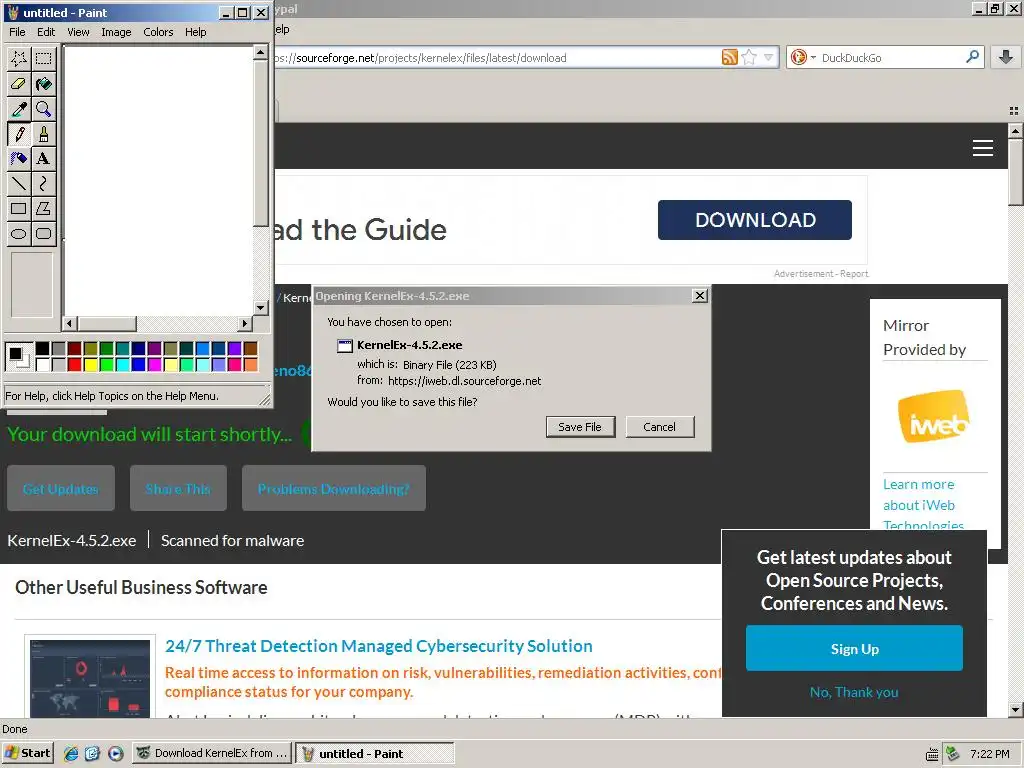The height and width of the screenshot is (768, 1024).
Task: Click the Paint canvas scroll-down arrow
Action: 261,308
